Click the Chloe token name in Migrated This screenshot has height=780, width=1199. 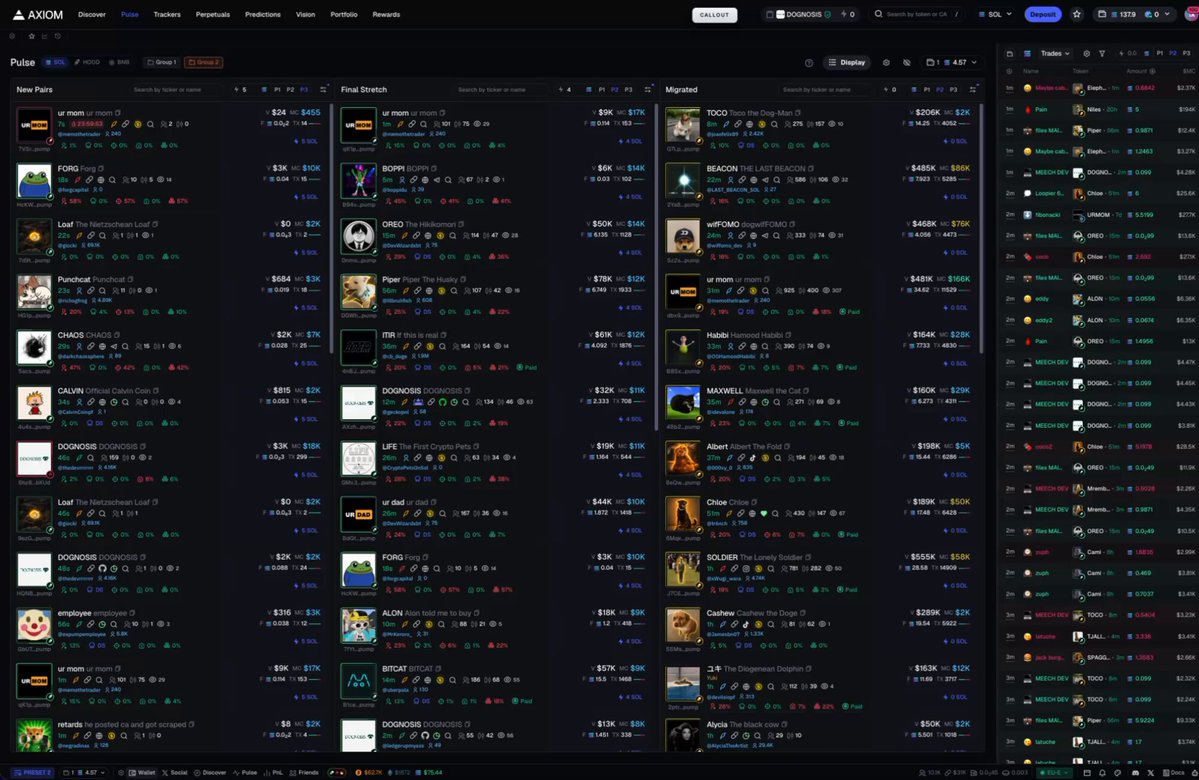(x=716, y=502)
